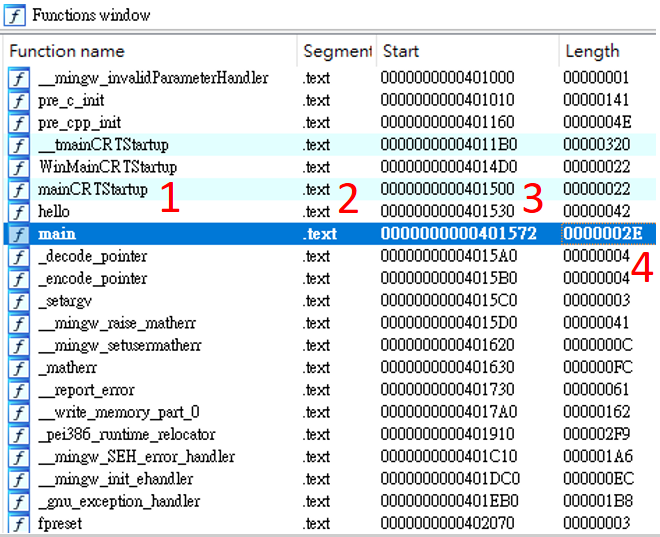This screenshot has height=537, width=660.
Task: Click function icon beside _gnu_exception_handler
Action: pos(19,502)
